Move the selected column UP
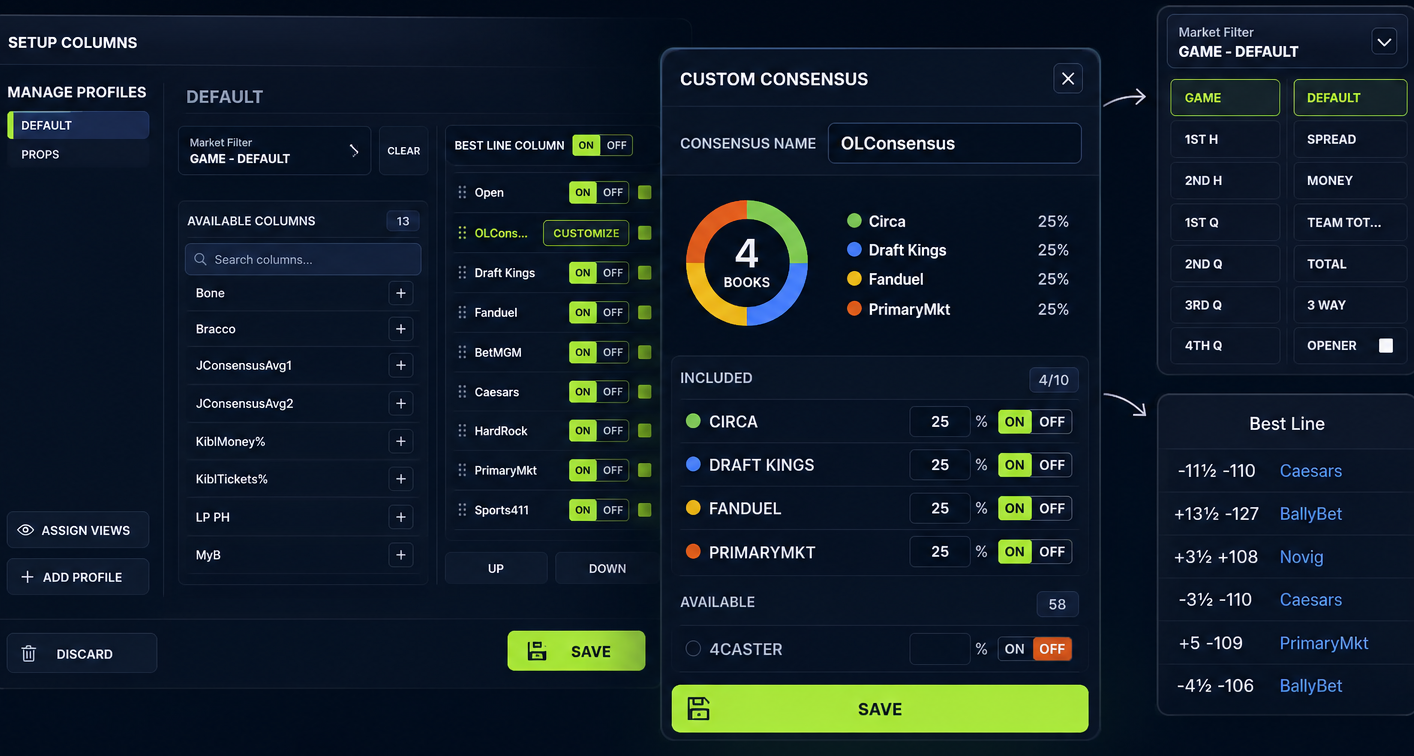1414x756 pixels. click(496, 568)
